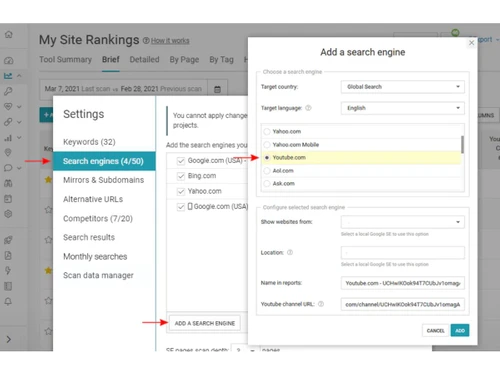Click the Name in reports field

(402, 283)
